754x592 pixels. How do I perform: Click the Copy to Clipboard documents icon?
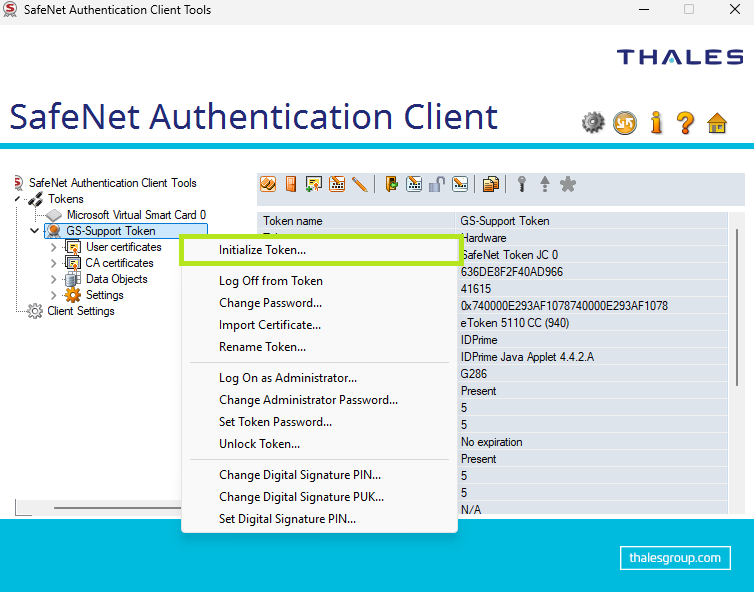click(x=490, y=184)
